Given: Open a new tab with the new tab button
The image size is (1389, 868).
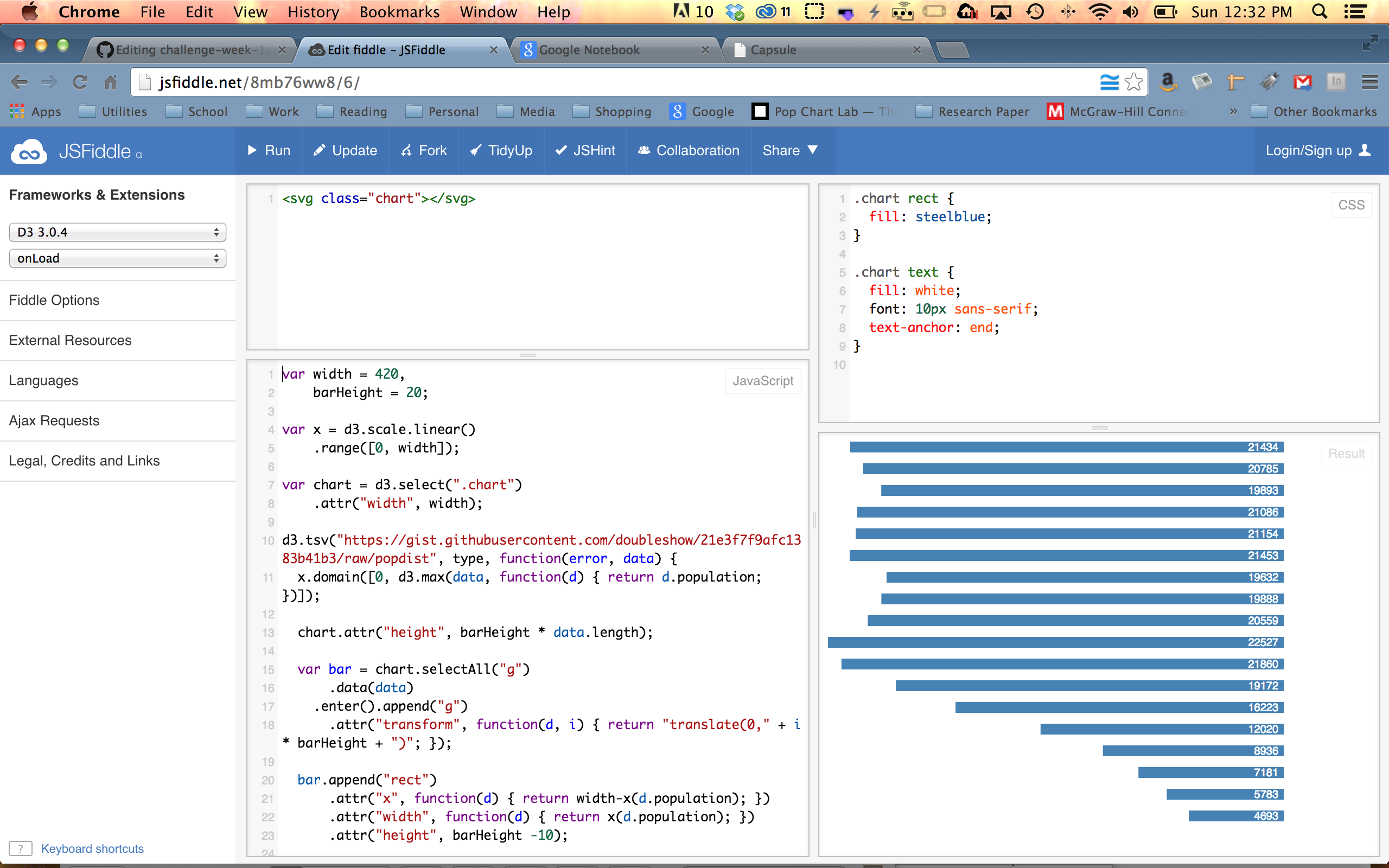Looking at the screenshot, I should pyautogui.click(x=953, y=50).
